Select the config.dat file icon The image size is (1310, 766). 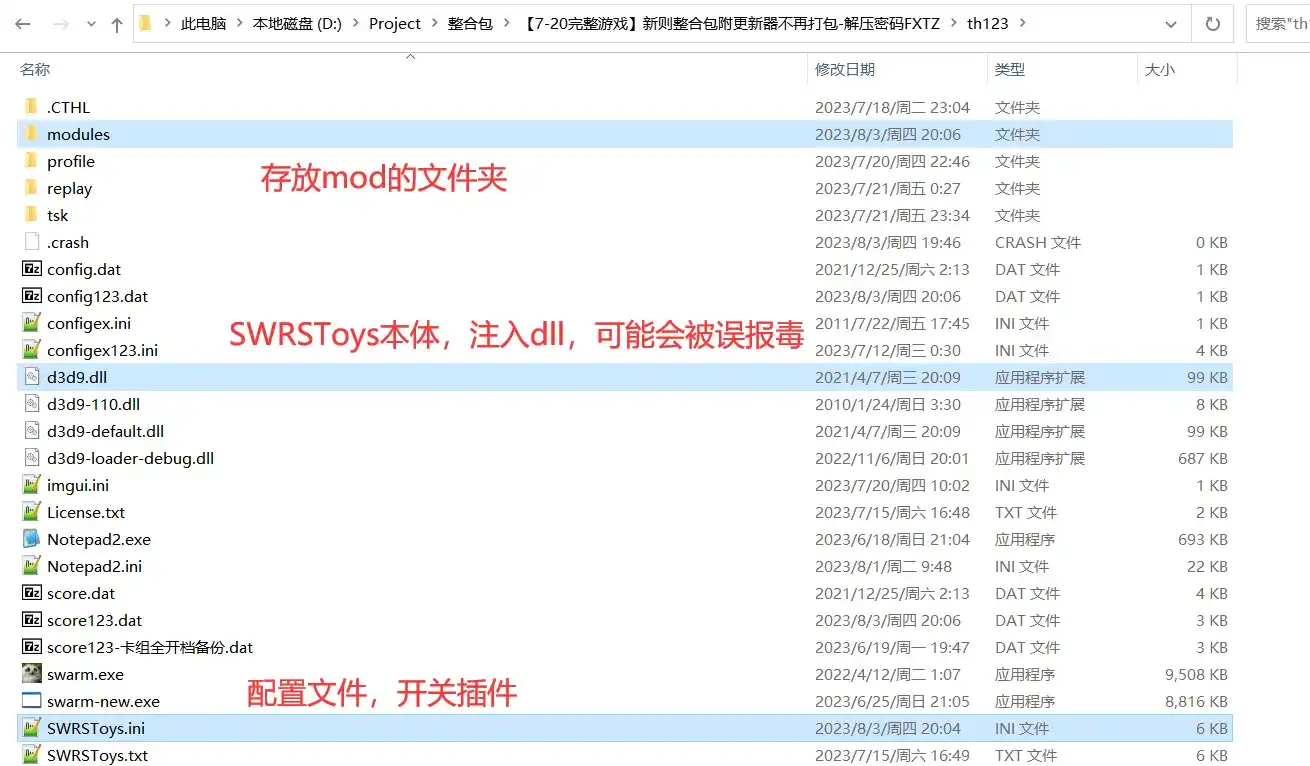click(31, 269)
